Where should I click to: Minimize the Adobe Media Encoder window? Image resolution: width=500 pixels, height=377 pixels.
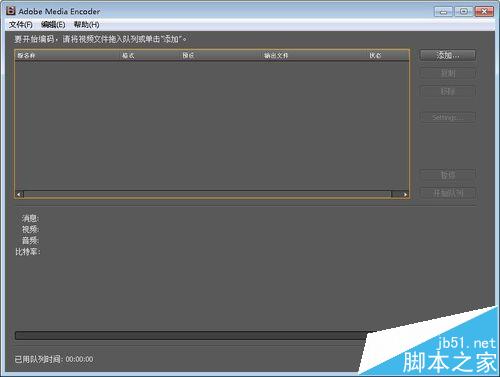(443, 11)
